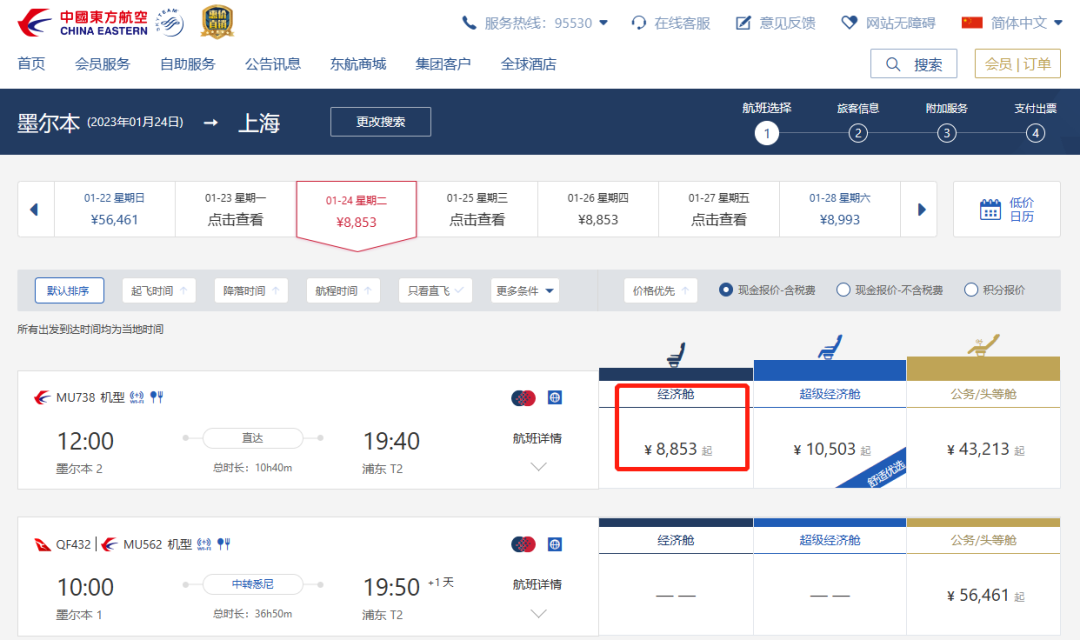The width and height of the screenshot is (1080, 640).
Task: Expand service hotline 95530 dropdown
Action: (x=604, y=23)
